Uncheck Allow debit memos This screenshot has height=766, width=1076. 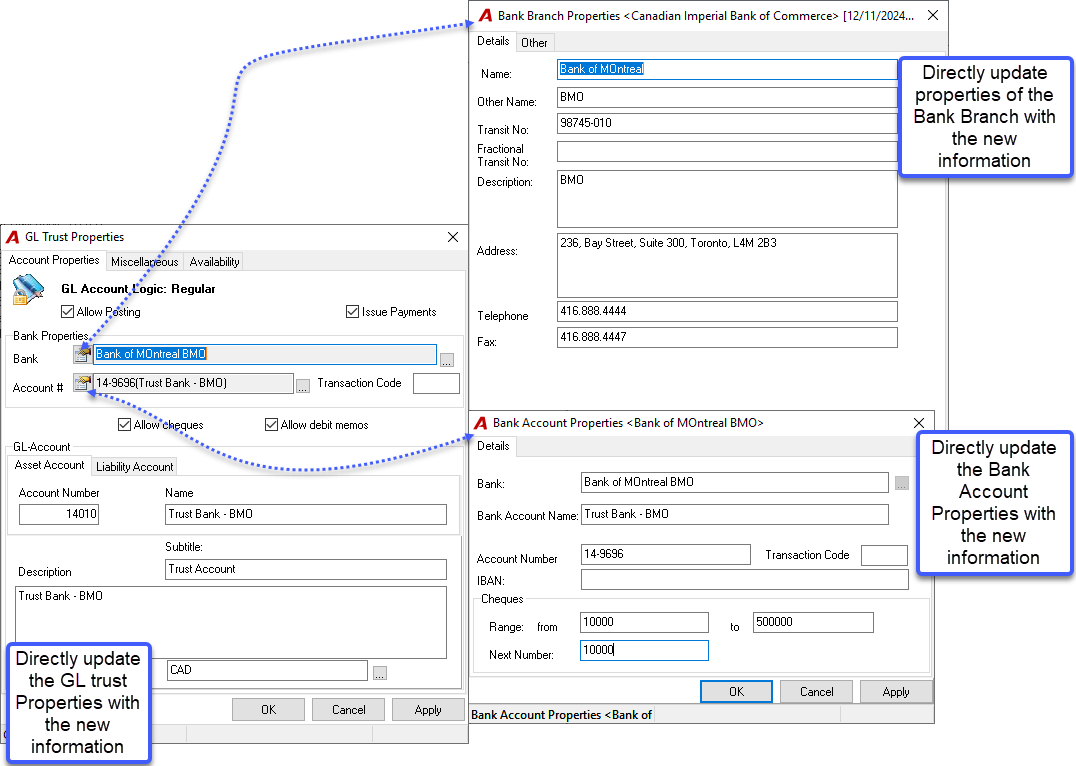point(272,425)
